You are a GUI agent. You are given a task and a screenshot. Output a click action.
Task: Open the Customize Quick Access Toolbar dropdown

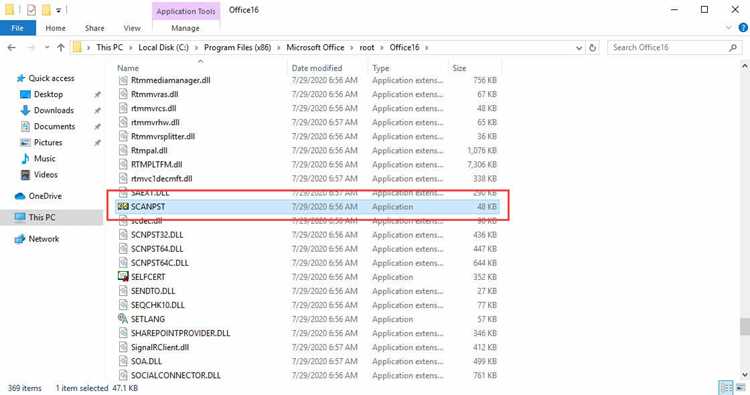click(x=58, y=10)
